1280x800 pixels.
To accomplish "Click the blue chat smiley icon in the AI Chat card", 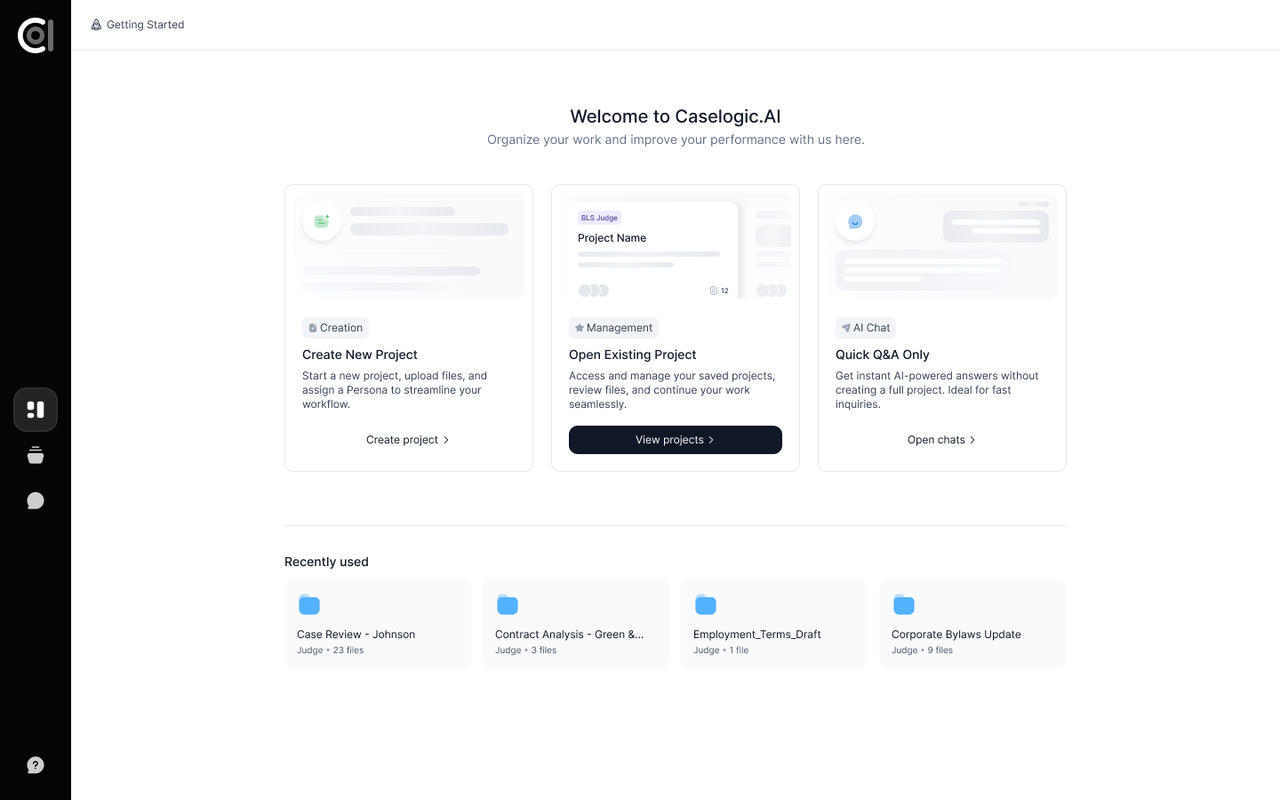I will click(x=855, y=221).
